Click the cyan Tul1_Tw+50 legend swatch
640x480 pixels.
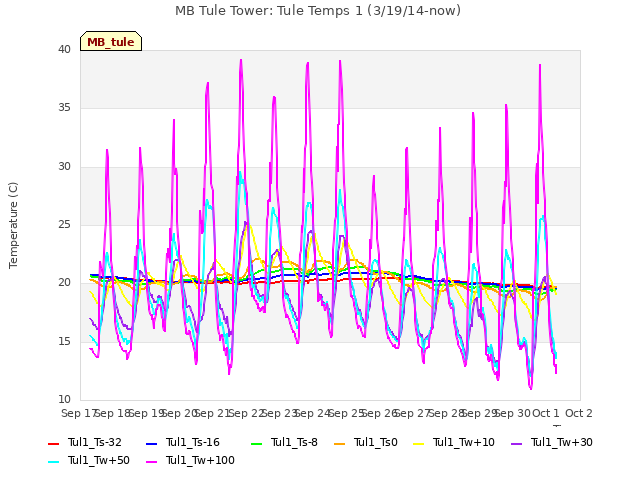pos(54,461)
